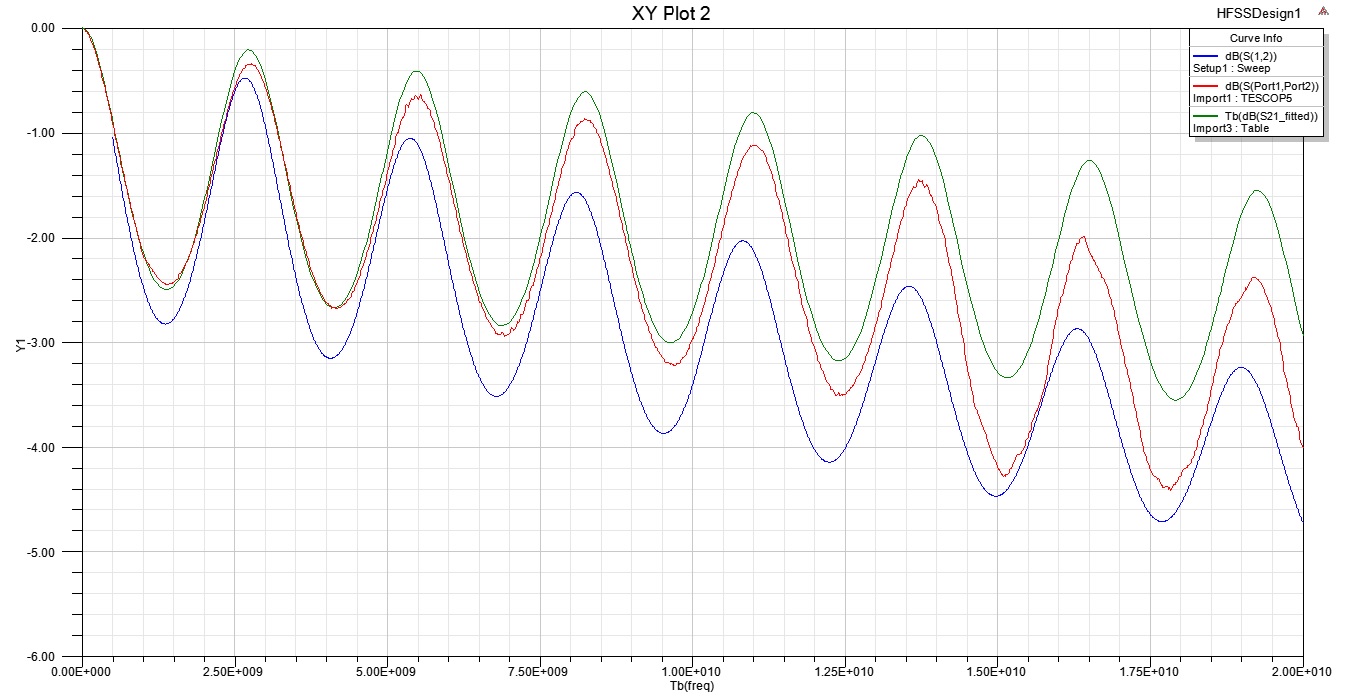Click the 0.00E+000 x-axis tick value
Screen dimensions: 1345x697
(x=82, y=671)
